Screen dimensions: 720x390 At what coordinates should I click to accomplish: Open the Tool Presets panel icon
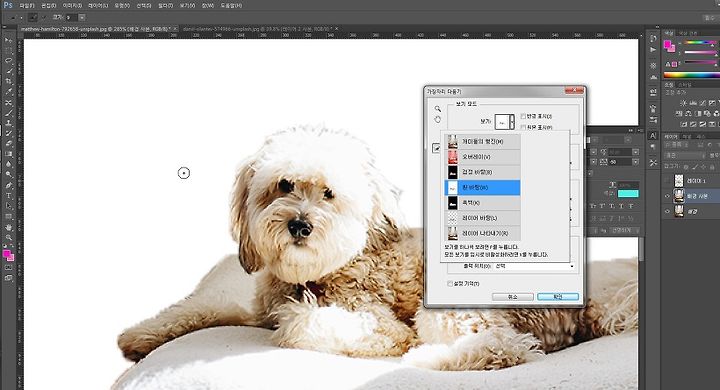pyautogui.click(x=653, y=163)
